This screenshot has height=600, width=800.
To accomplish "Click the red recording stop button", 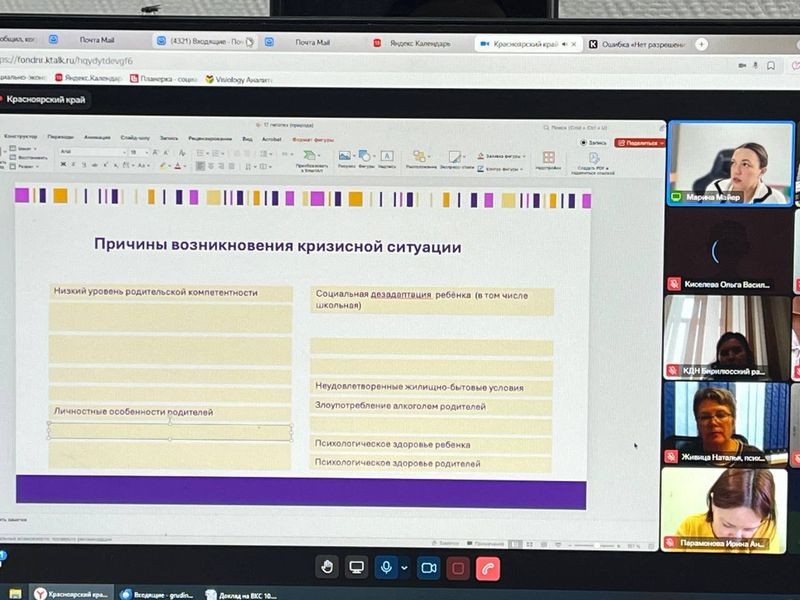I will pyautogui.click(x=458, y=568).
